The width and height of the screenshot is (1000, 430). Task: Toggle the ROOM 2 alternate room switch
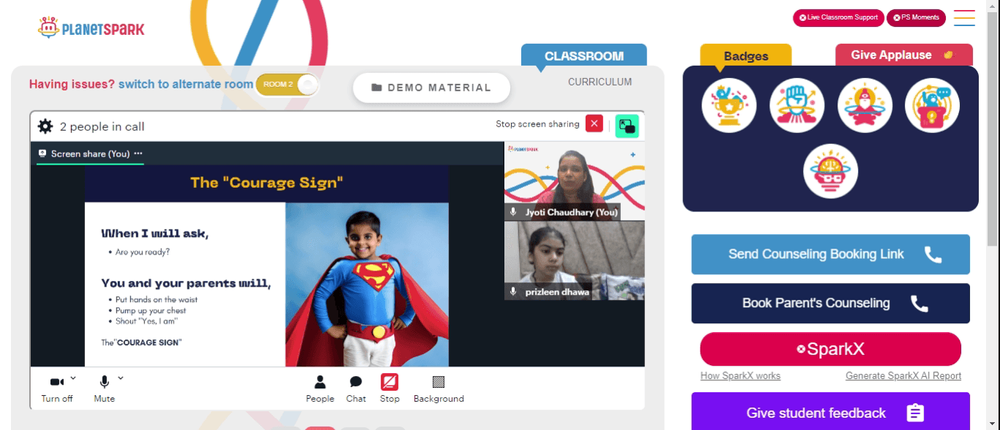coord(287,84)
